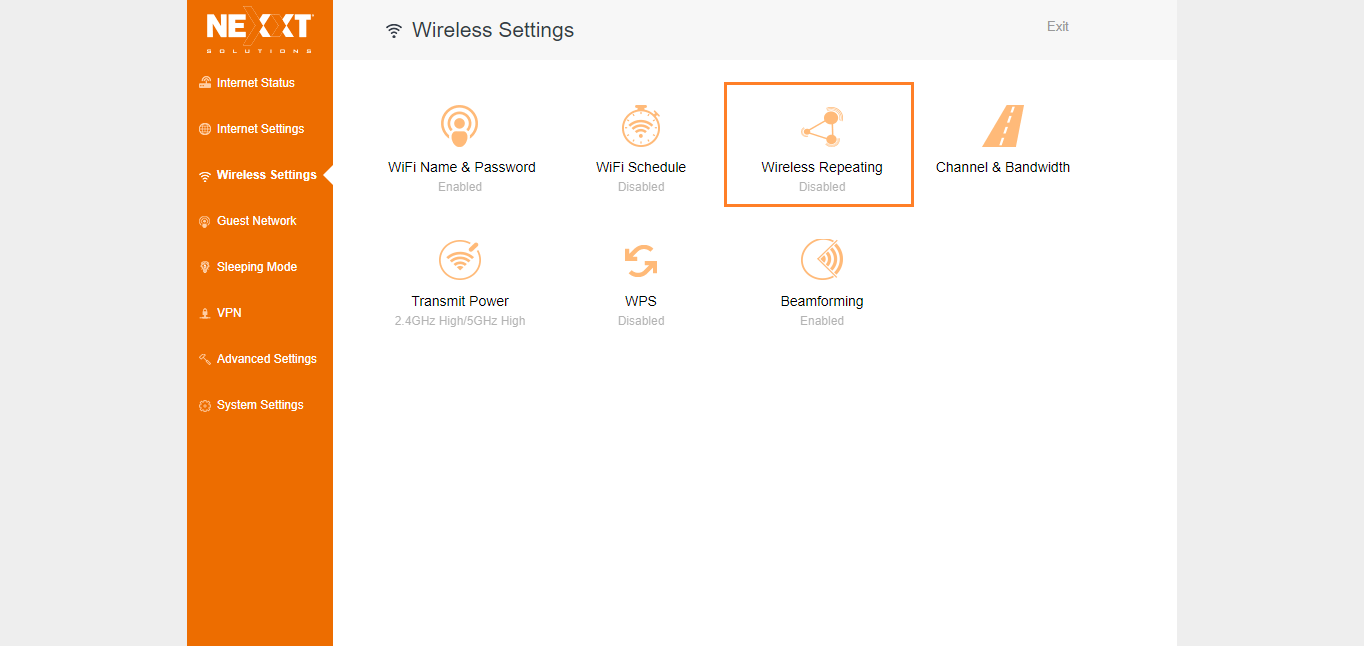Open Guest Network page

pos(257,221)
